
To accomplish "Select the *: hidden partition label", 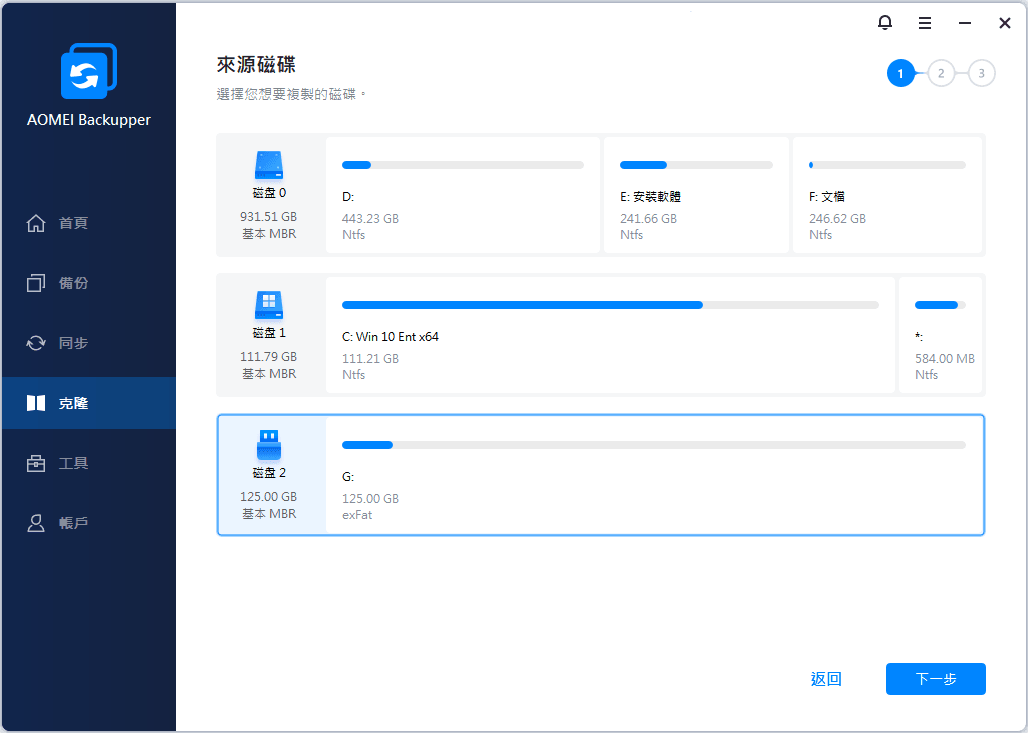I will tap(919, 336).
